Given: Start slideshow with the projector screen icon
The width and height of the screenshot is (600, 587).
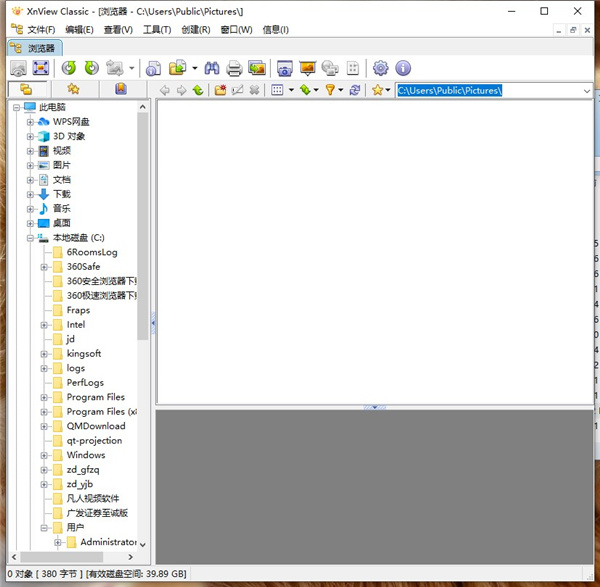Looking at the screenshot, I should [307, 68].
